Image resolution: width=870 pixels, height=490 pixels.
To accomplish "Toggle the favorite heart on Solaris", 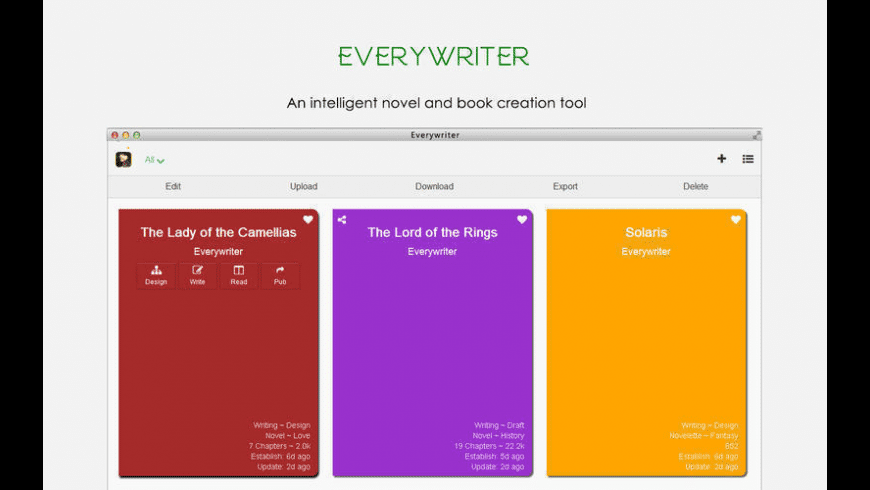I will [736, 220].
